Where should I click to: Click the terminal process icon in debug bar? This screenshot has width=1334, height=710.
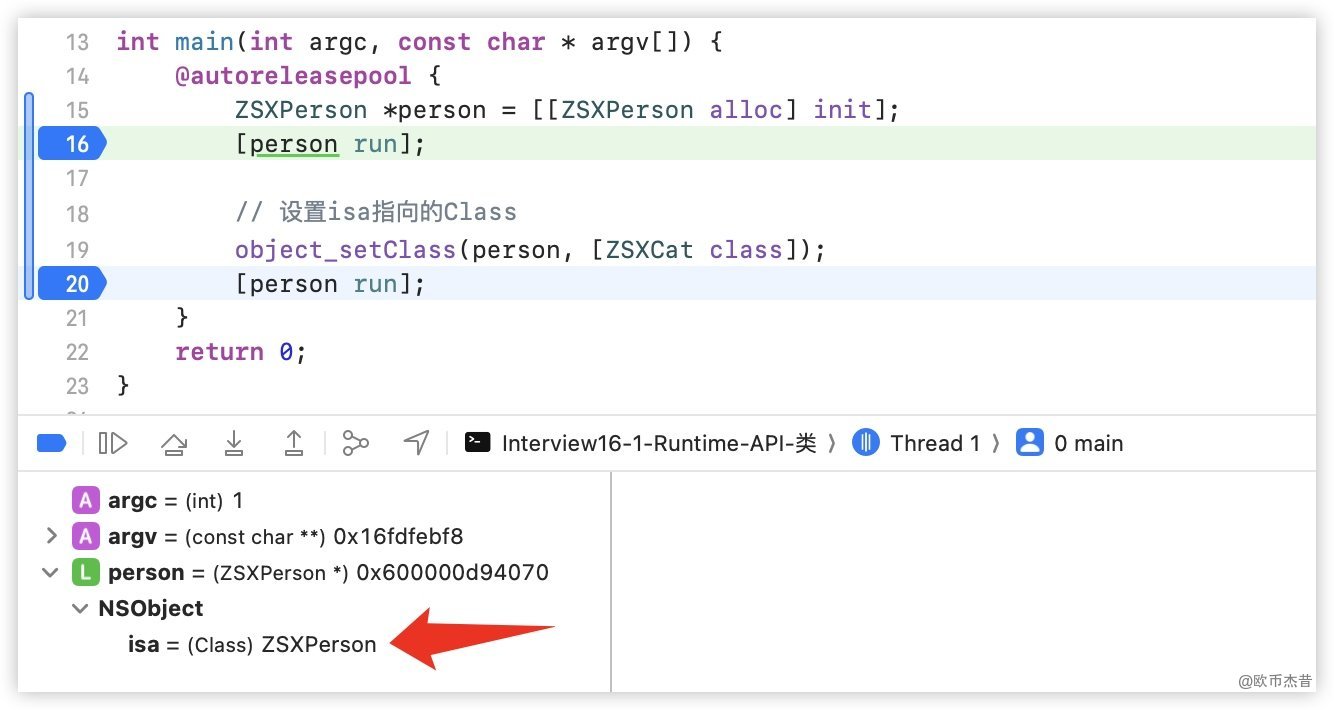[478, 443]
